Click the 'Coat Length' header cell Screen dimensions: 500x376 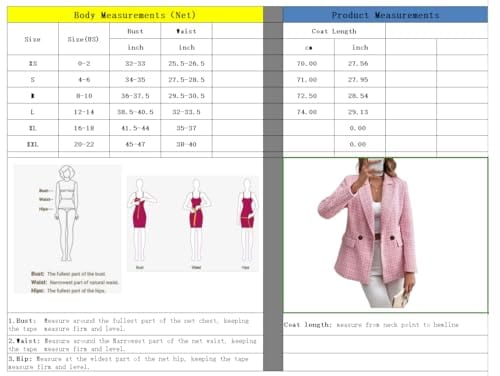point(334,31)
